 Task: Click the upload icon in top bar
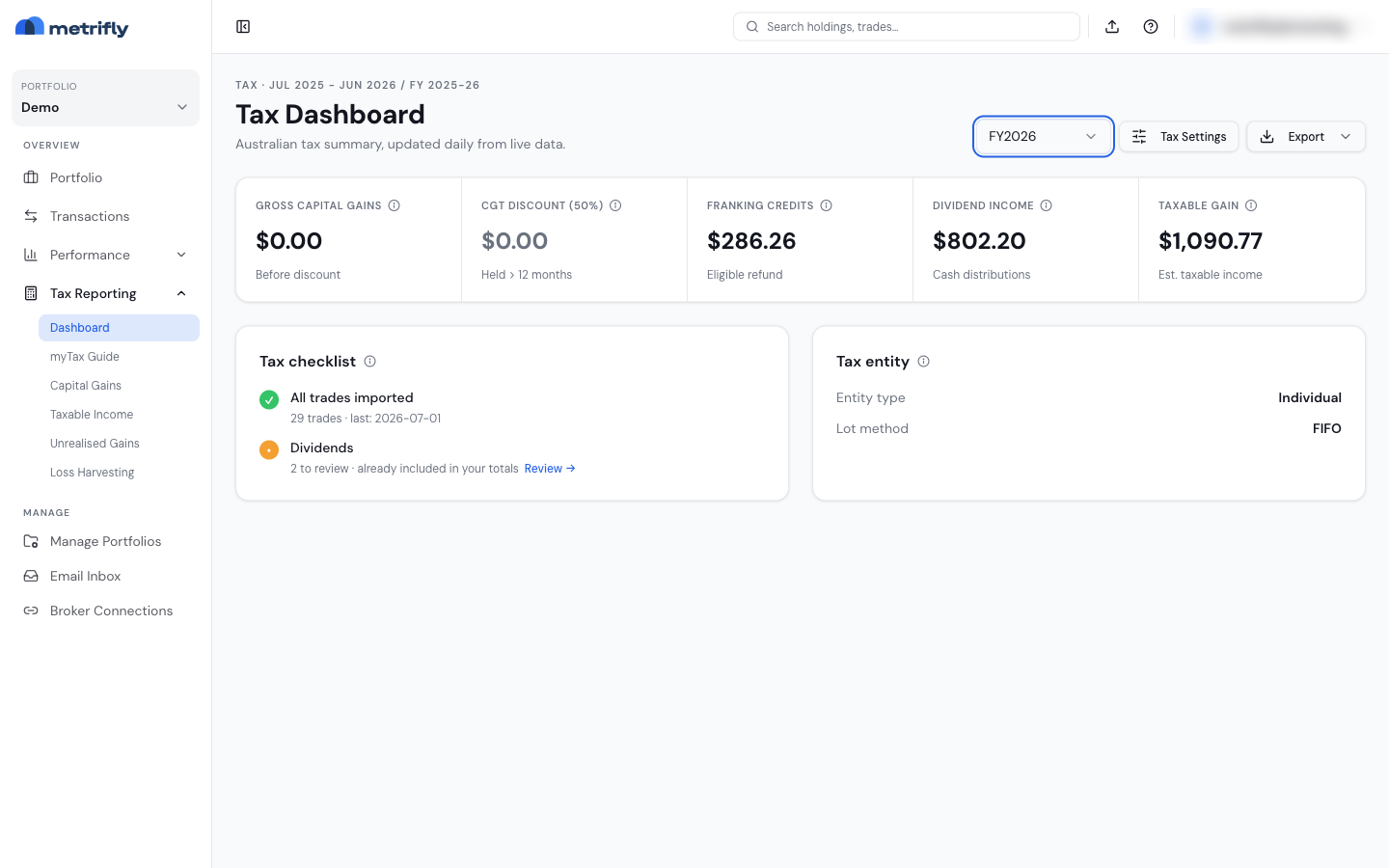tap(1112, 27)
